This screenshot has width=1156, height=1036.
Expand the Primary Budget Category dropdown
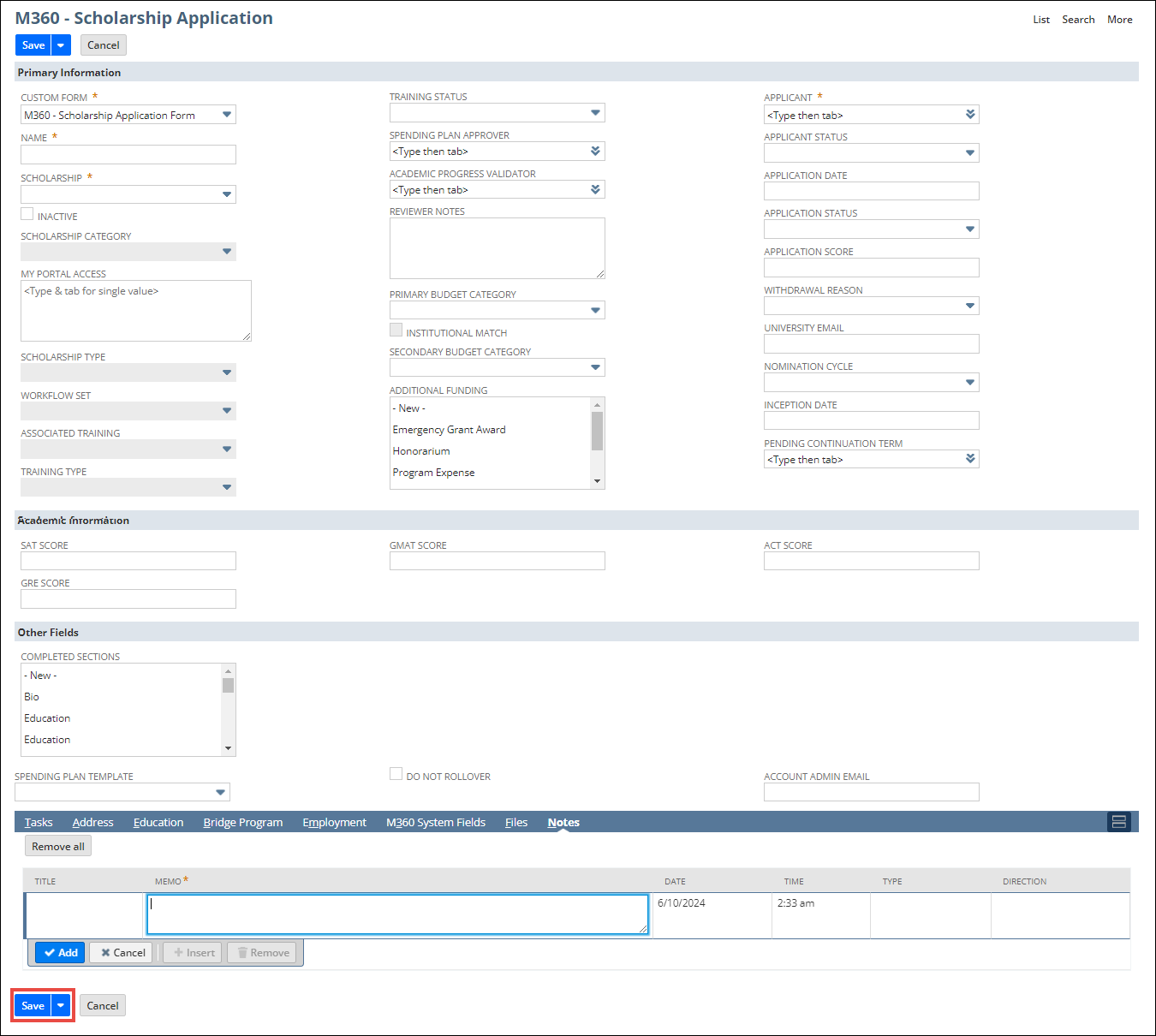point(595,310)
